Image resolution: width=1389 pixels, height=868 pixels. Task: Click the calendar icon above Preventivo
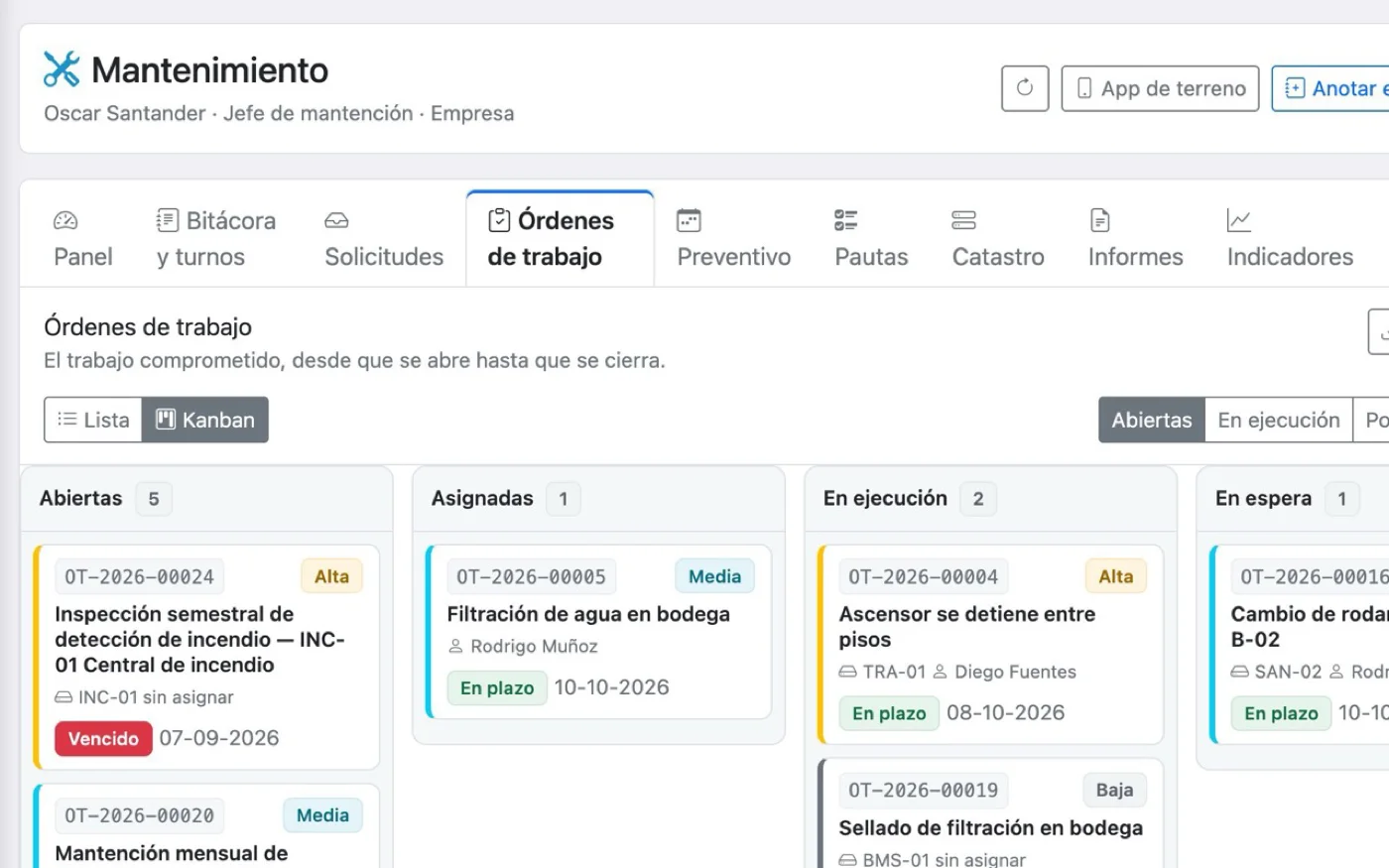tap(689, 220)
